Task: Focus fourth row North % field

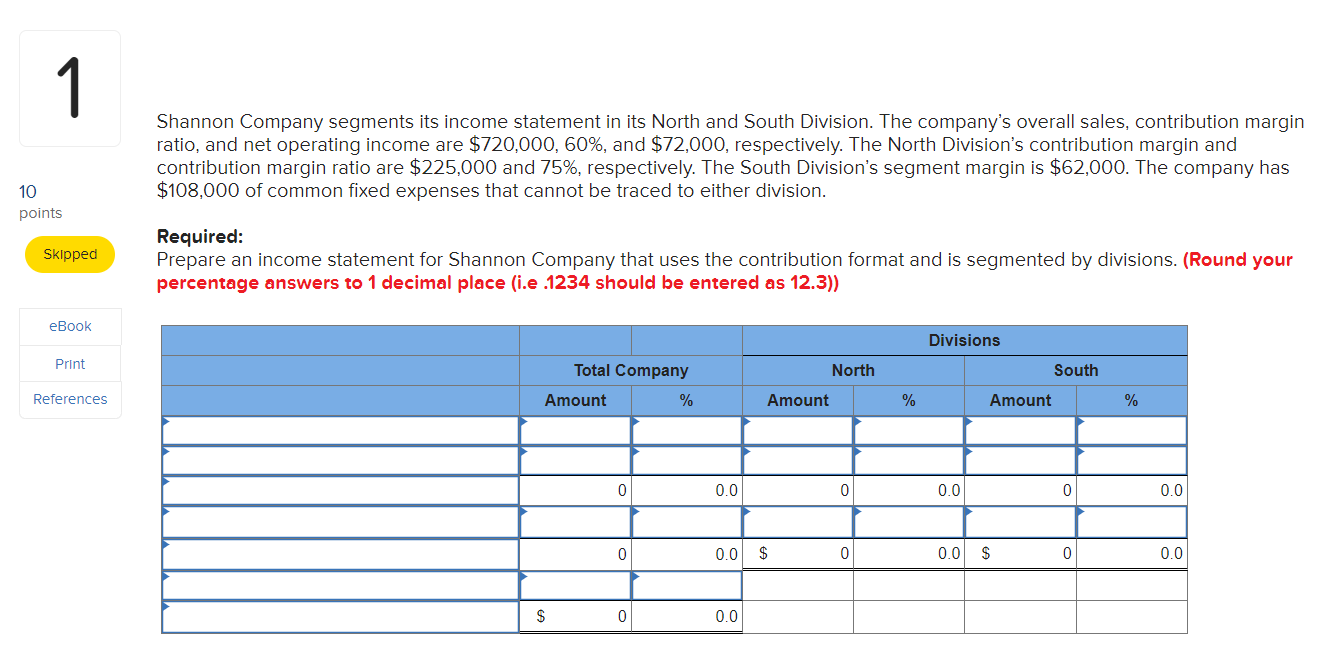Action: tap(909, 522)
